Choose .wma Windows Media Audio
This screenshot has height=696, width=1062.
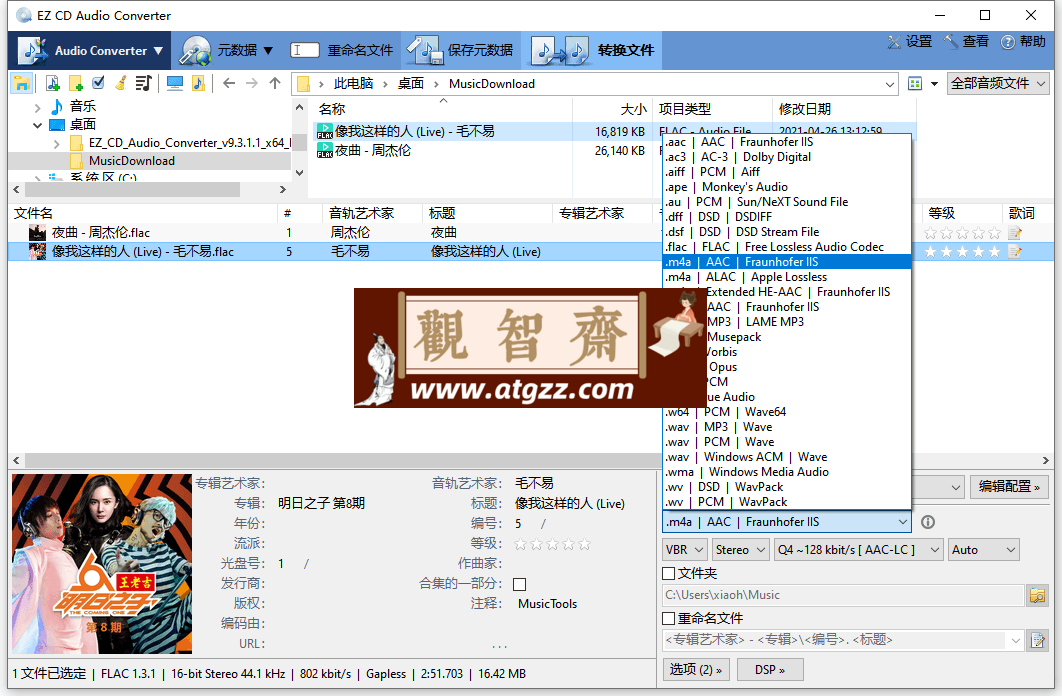(x=786, y=472)
